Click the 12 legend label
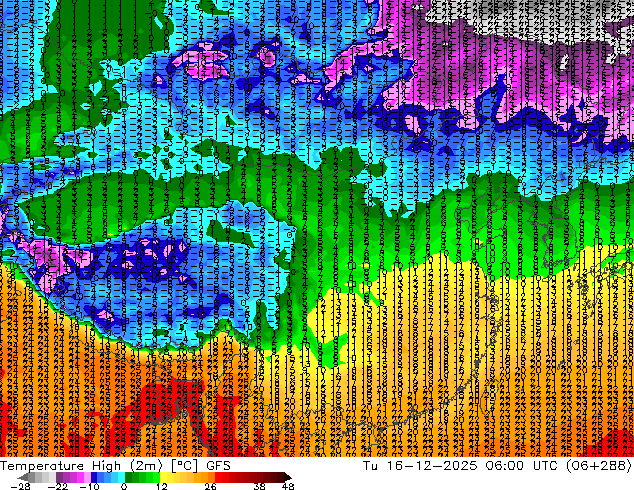This screenshot has width=634, height=490. point(162,486)
